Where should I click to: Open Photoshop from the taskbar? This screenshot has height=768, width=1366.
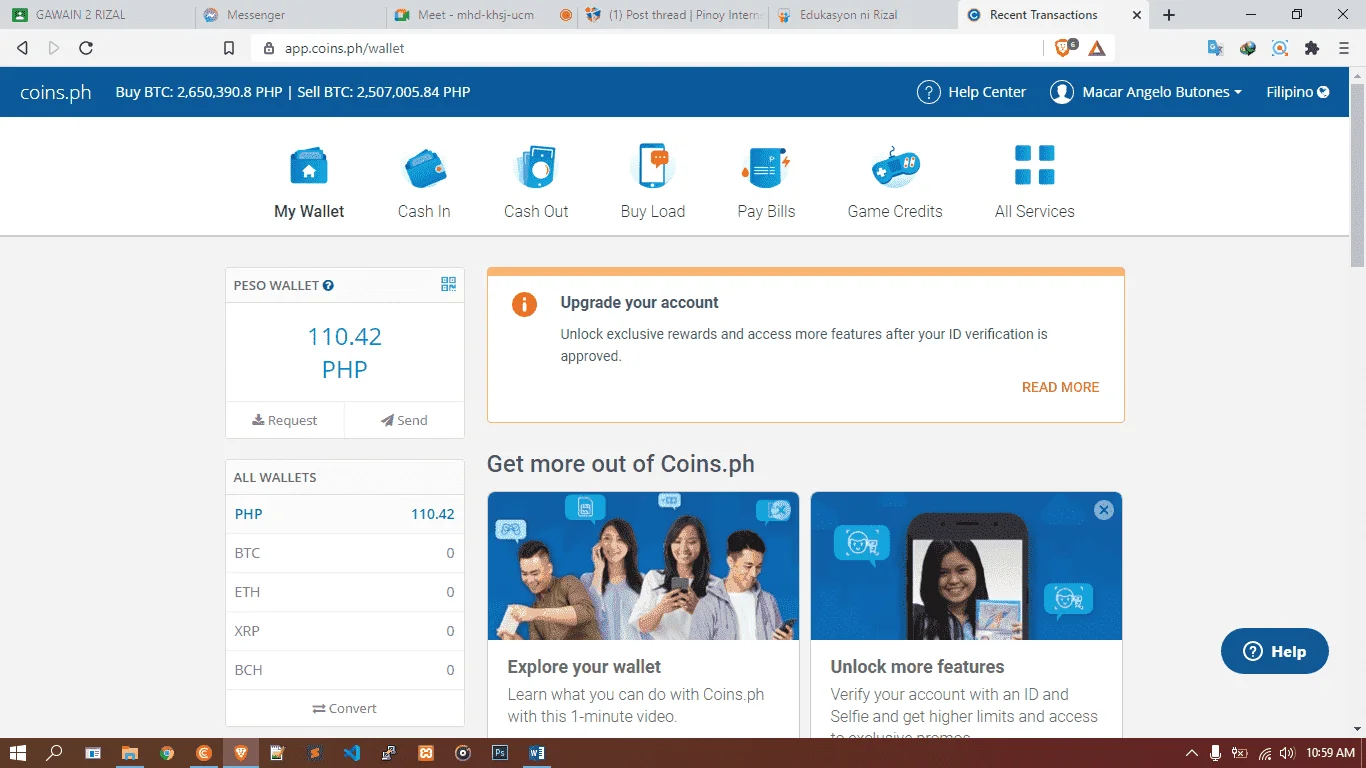pos(500,753)
